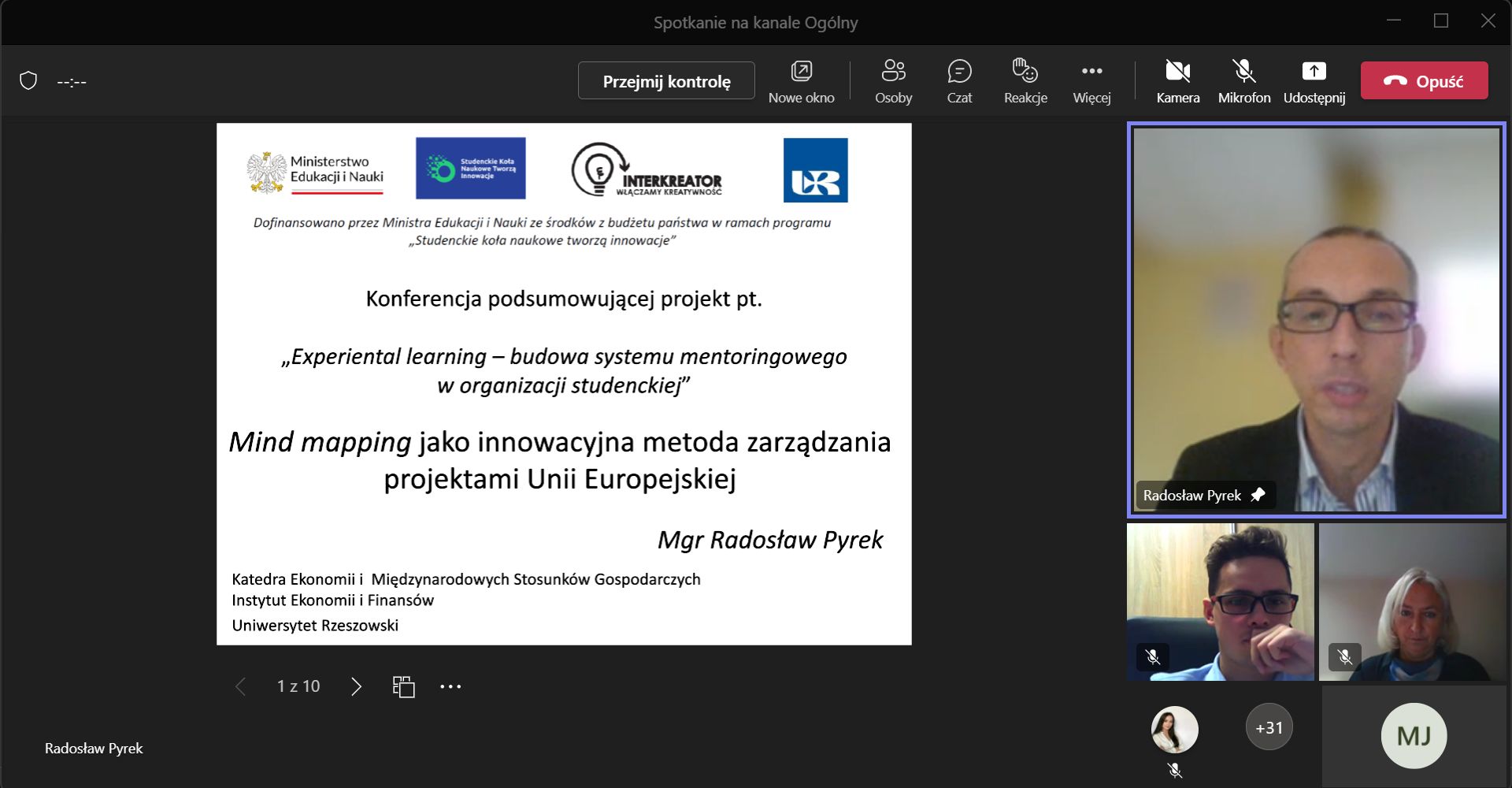
Task: Select the MJ participant avatar
Action: pos(1414,736)
